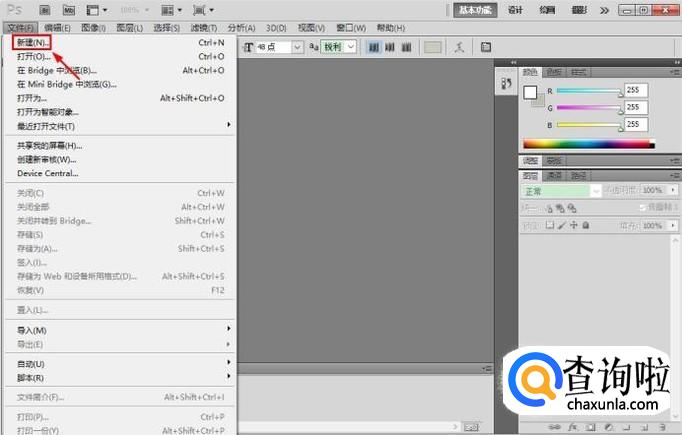
Task: Expand the 导入(M) submenu
Action: tap(120, 331)
